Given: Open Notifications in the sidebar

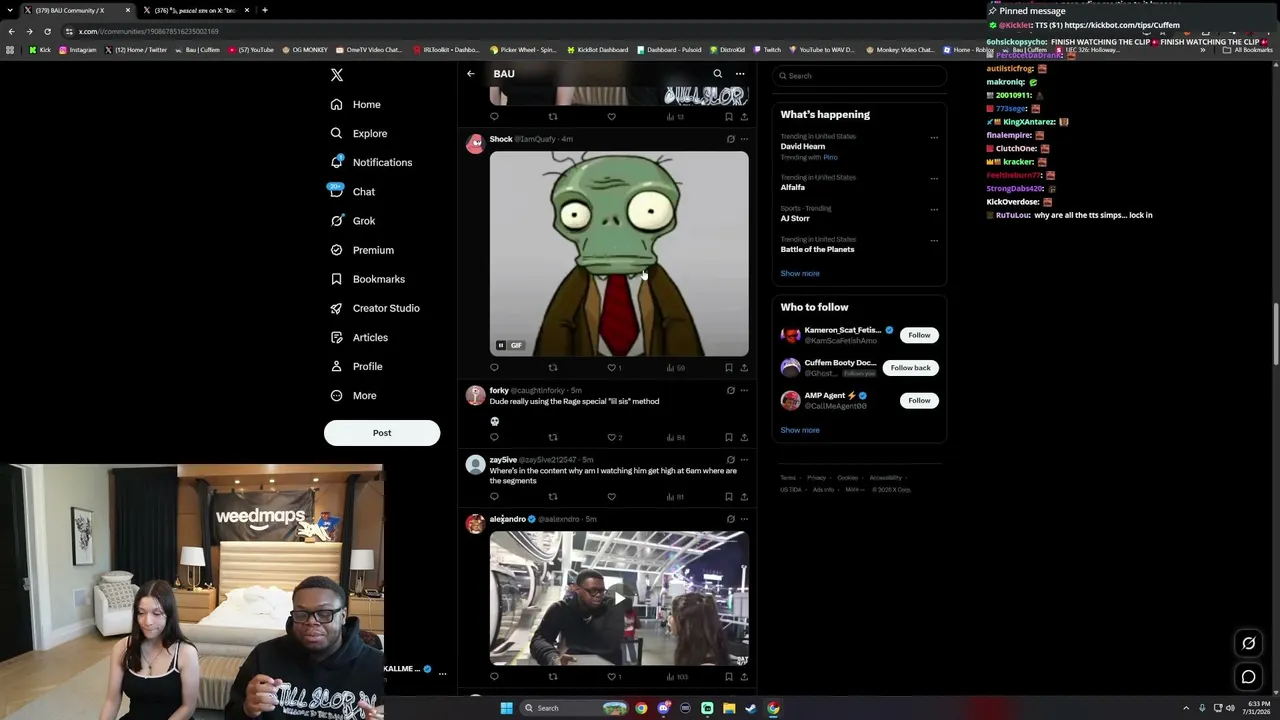Looking at the screenshot, I should click(x=371, y=162).
